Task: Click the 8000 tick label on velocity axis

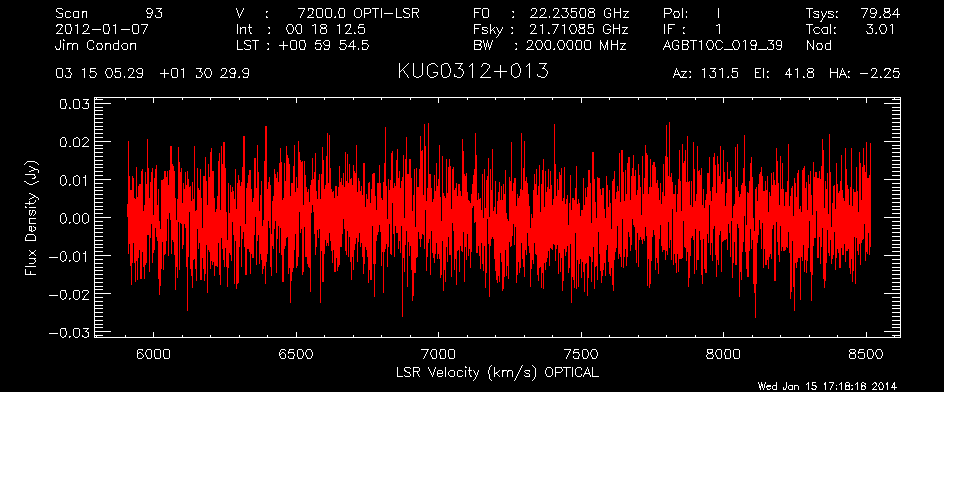Action: coord(723,354)
